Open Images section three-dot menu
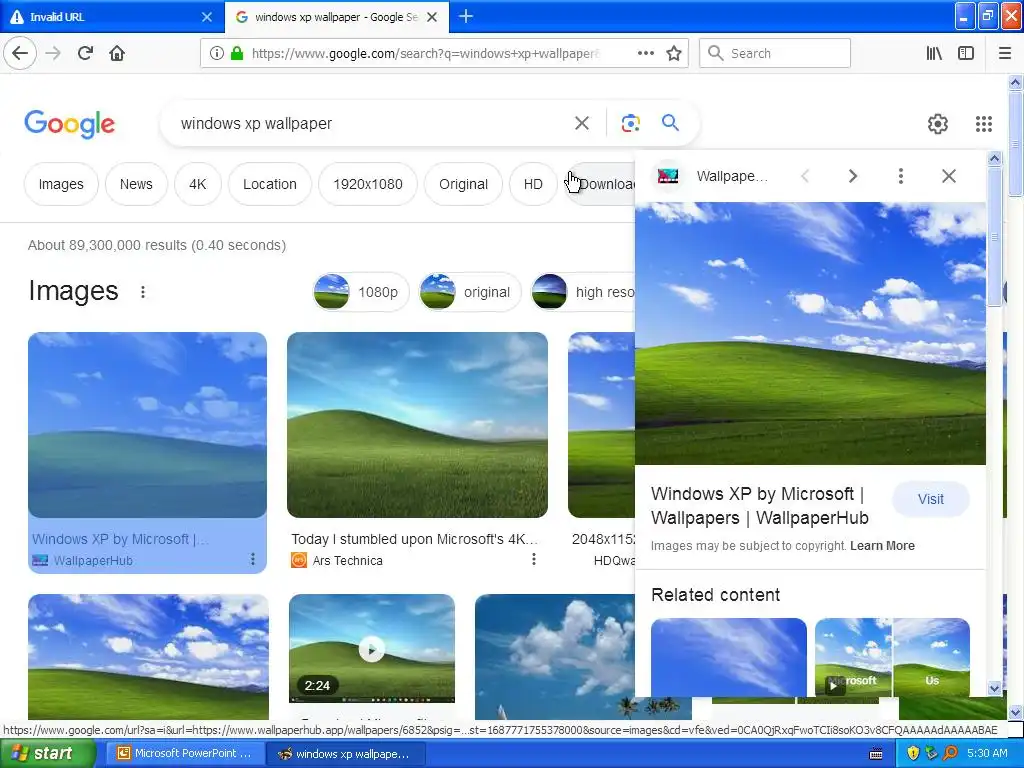 (x=143, y=292)
